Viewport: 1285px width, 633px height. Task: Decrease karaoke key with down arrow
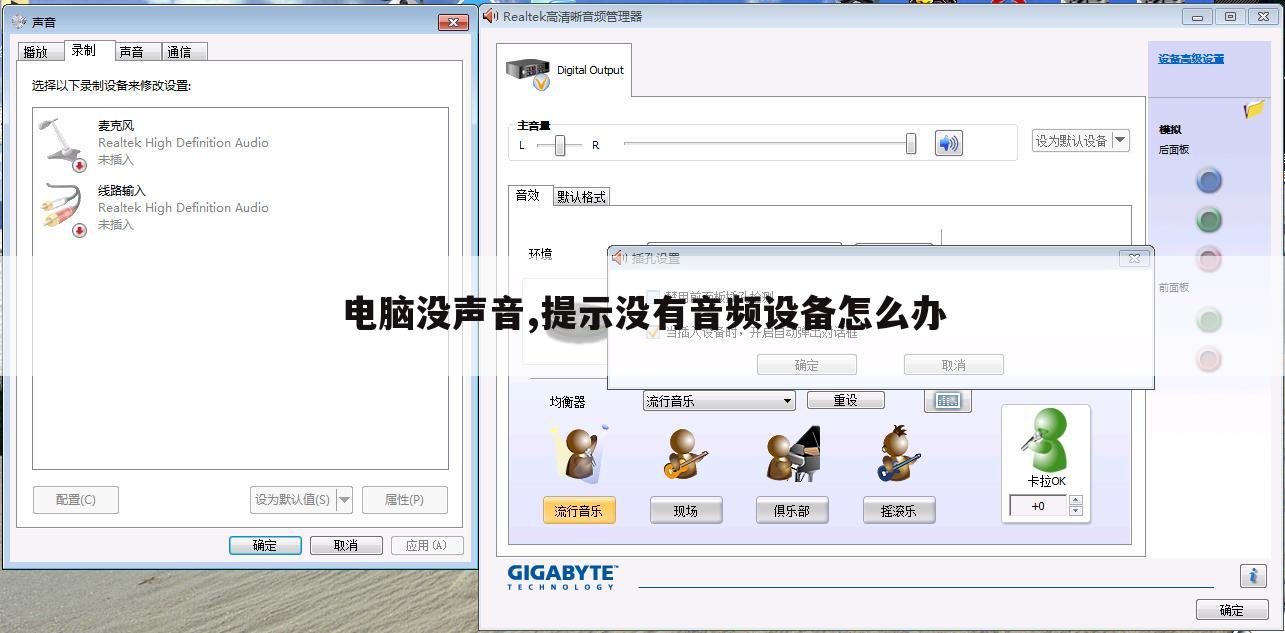pos(1076,511)
